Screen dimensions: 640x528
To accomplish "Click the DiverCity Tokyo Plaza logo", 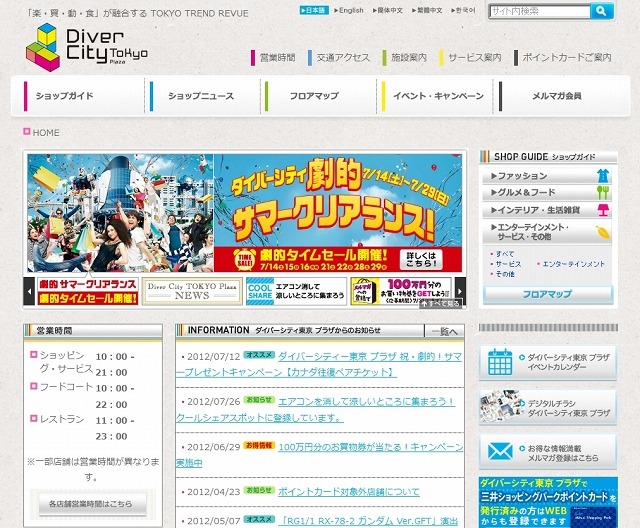I will click(87, 47).
